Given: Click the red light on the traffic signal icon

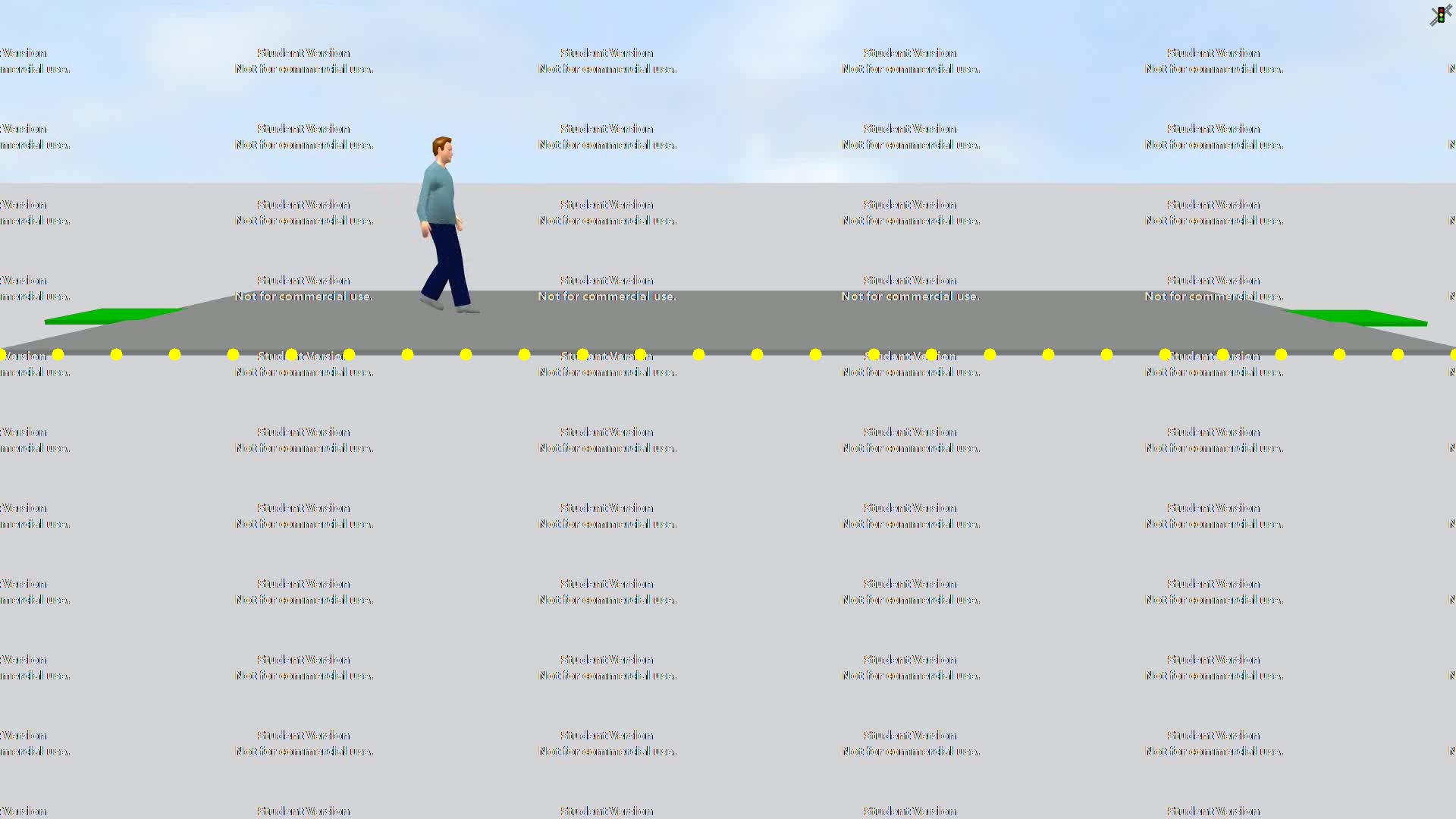Looking at the screenshot, I should (1441, 10).
